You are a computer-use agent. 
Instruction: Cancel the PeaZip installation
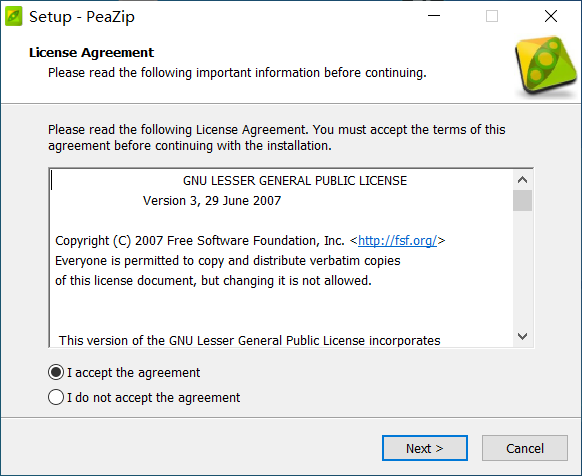(525, 448)
